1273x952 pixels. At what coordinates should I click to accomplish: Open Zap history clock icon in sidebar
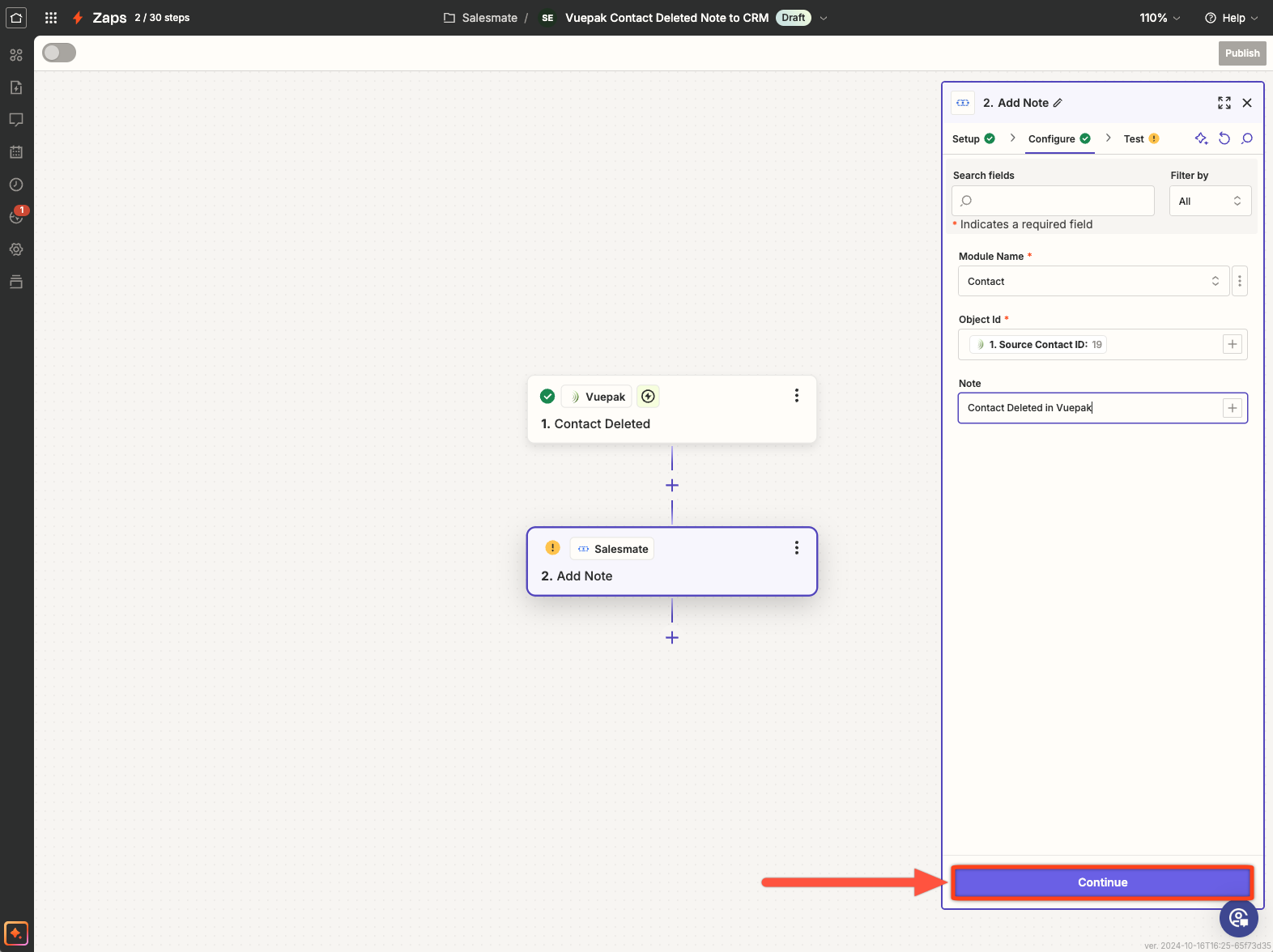[x=16, y=185]
